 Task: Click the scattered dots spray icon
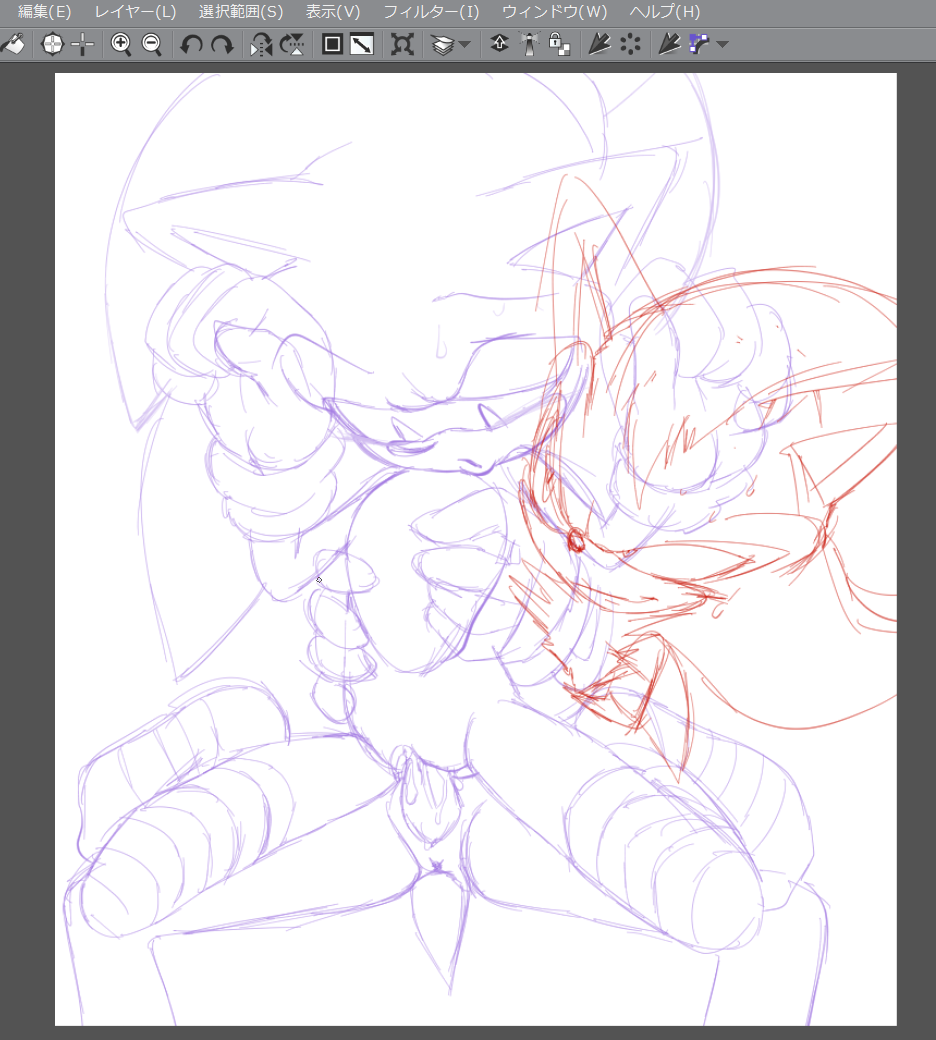click(630, 44)
